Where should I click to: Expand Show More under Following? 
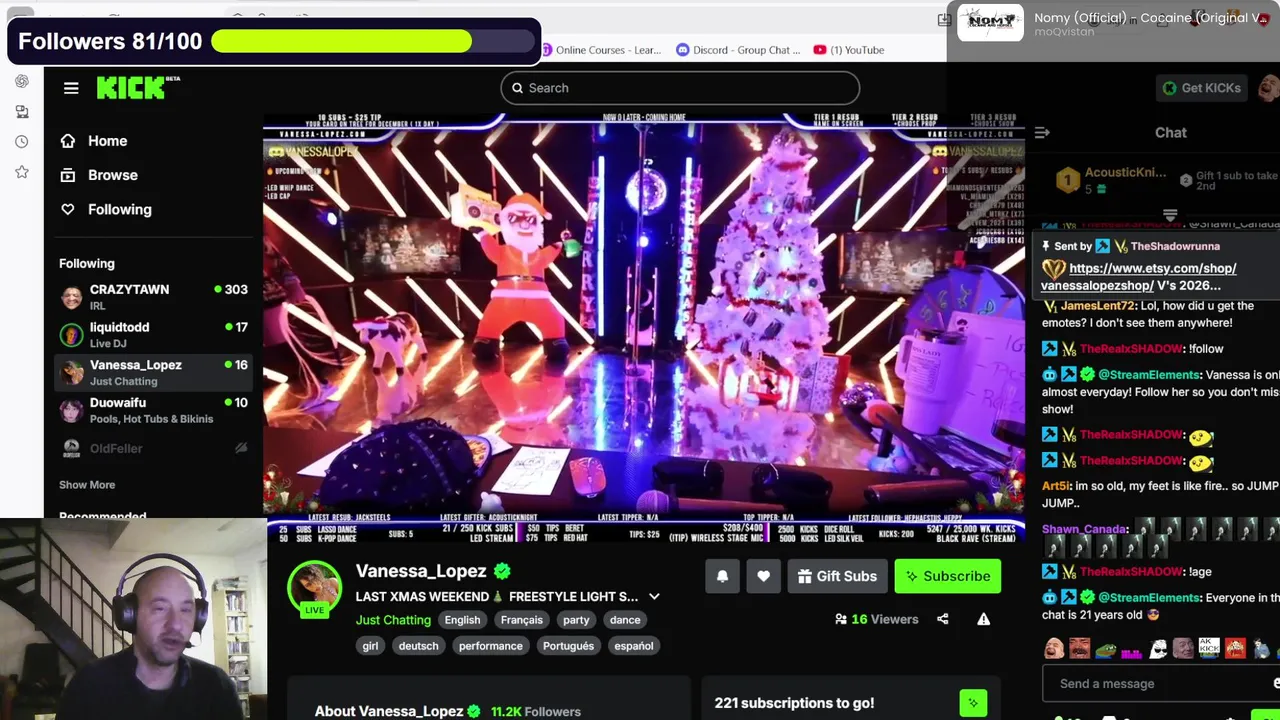pyautogui.click(x=87, y=485)
